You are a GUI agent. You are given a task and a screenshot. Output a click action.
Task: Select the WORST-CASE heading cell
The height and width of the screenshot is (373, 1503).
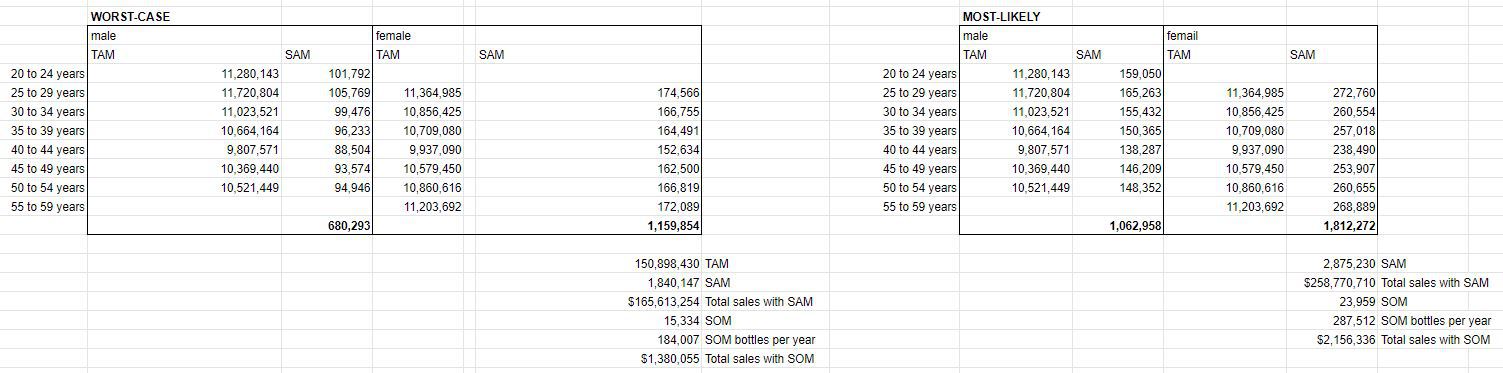(185, 17)
